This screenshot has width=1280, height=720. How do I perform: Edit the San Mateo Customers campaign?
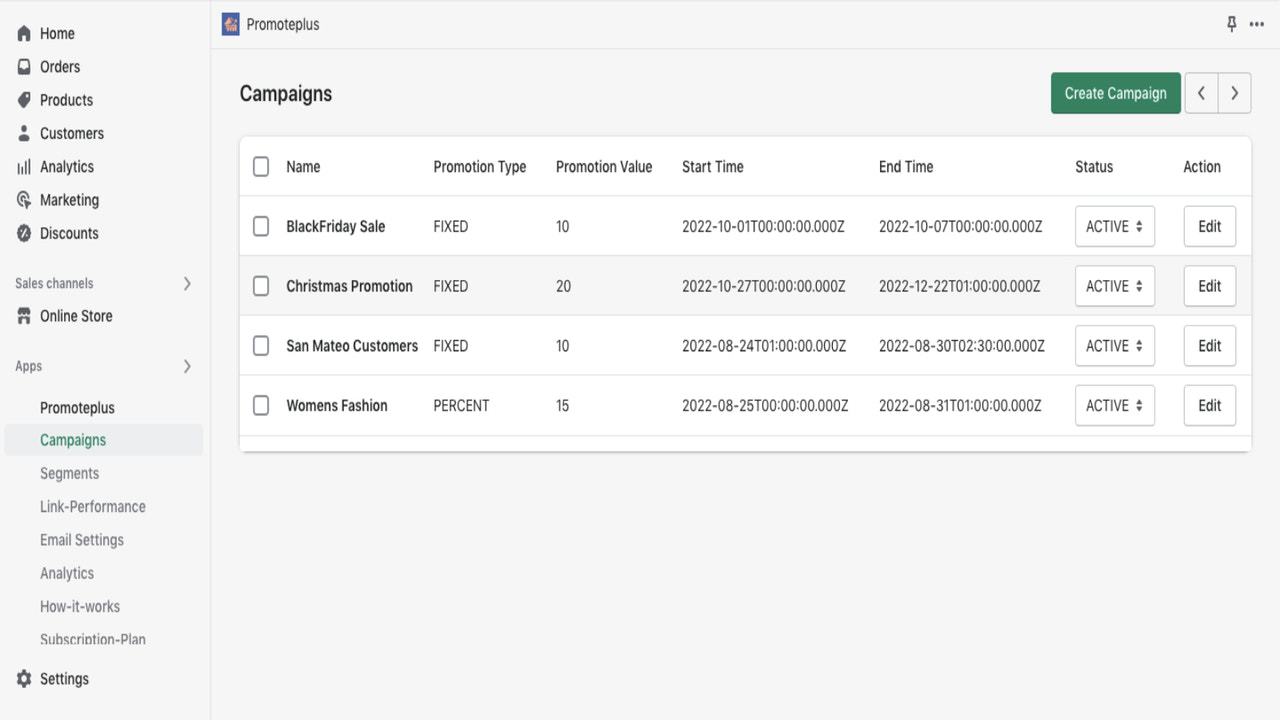(x=1209, y=345)
